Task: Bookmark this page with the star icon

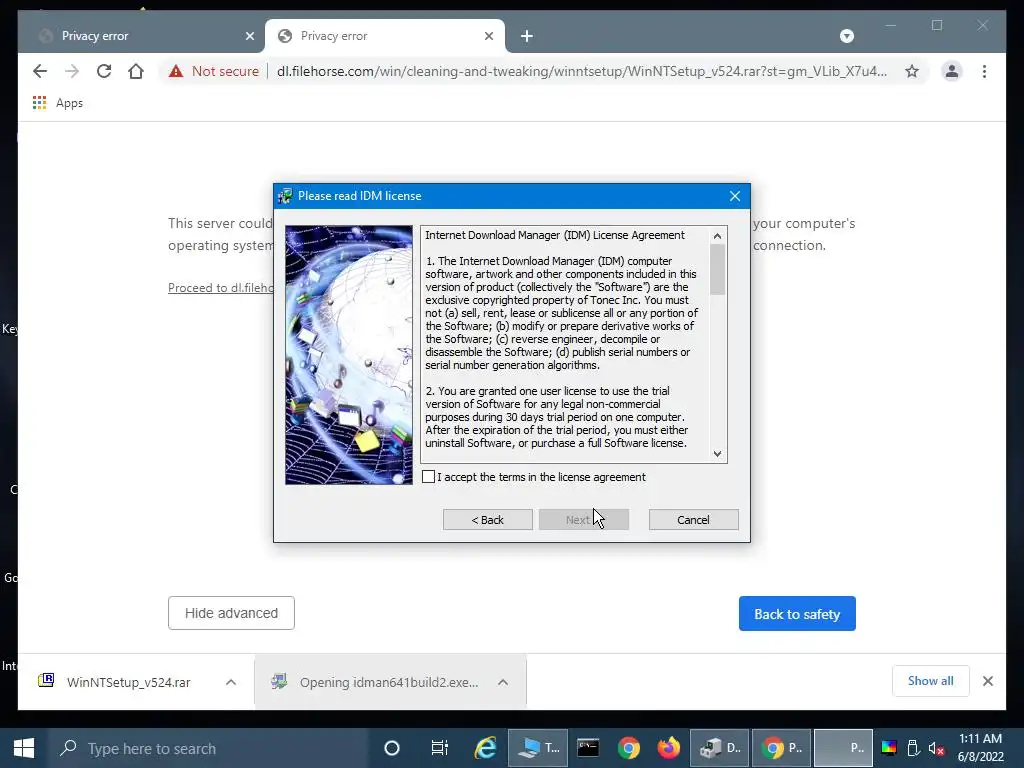Action: pos(912,71)
